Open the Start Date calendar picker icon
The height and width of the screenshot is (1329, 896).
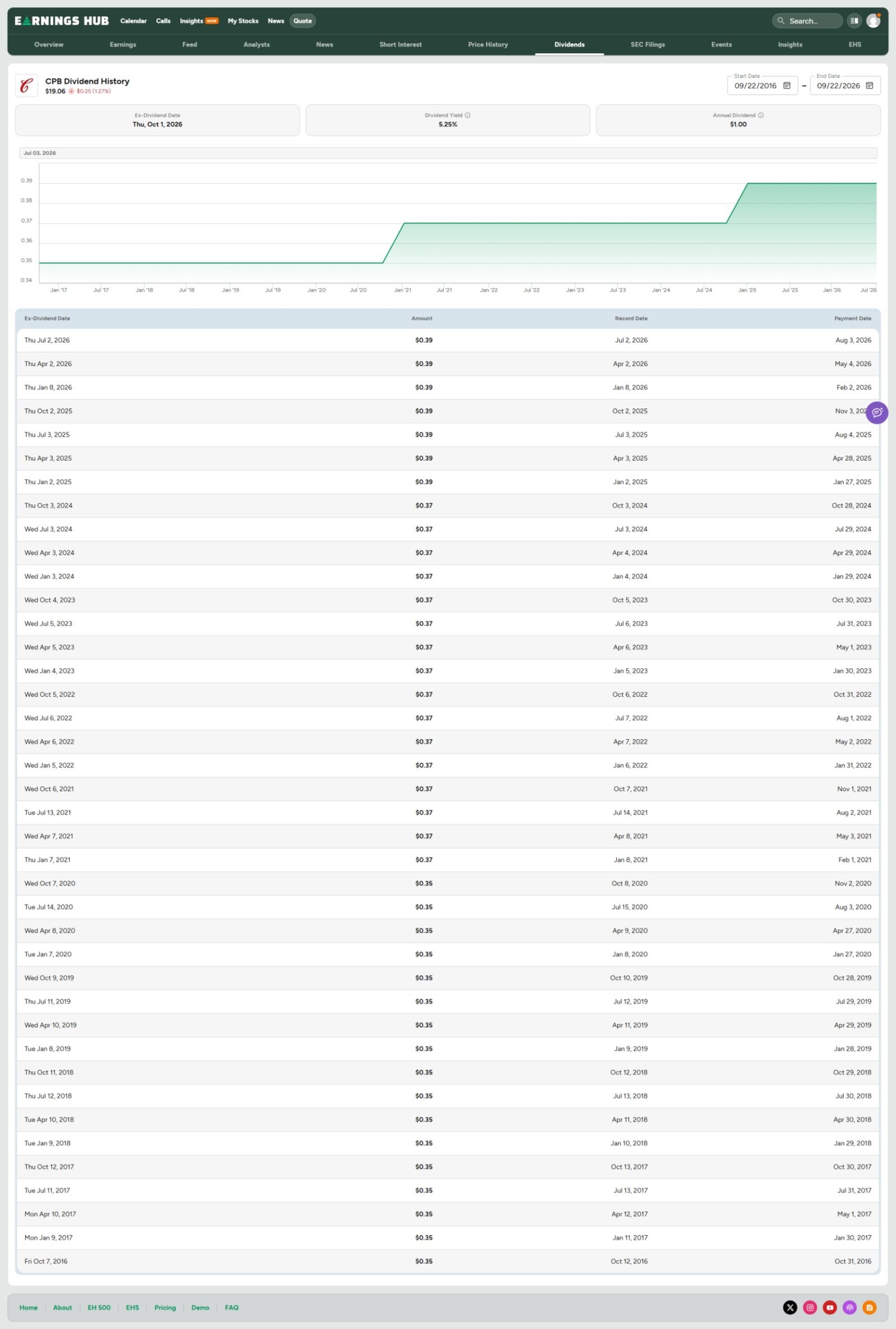787,86
